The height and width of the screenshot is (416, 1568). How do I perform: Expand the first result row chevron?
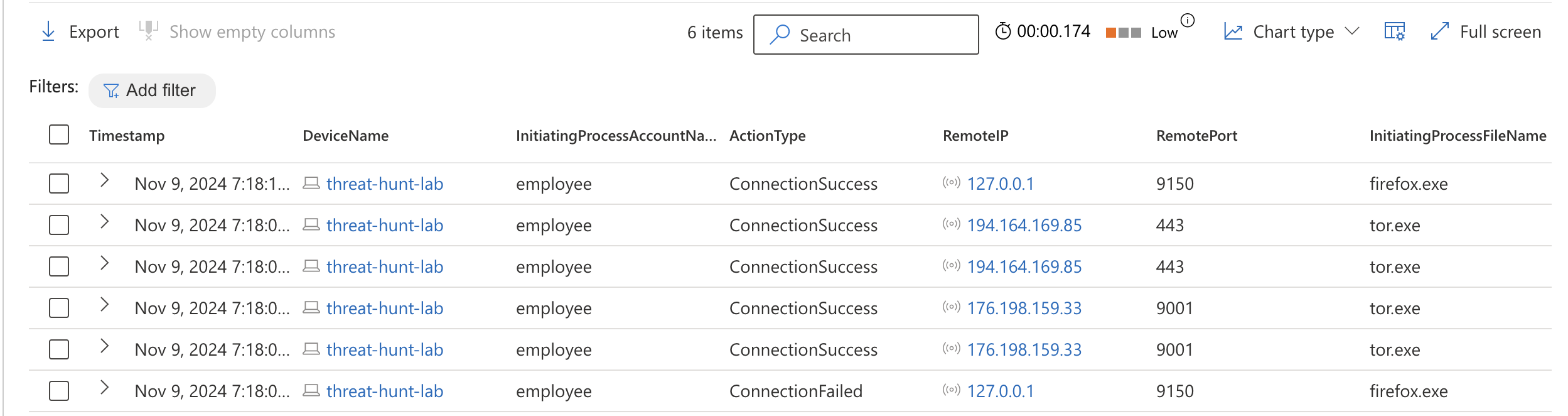pos(105,181)
